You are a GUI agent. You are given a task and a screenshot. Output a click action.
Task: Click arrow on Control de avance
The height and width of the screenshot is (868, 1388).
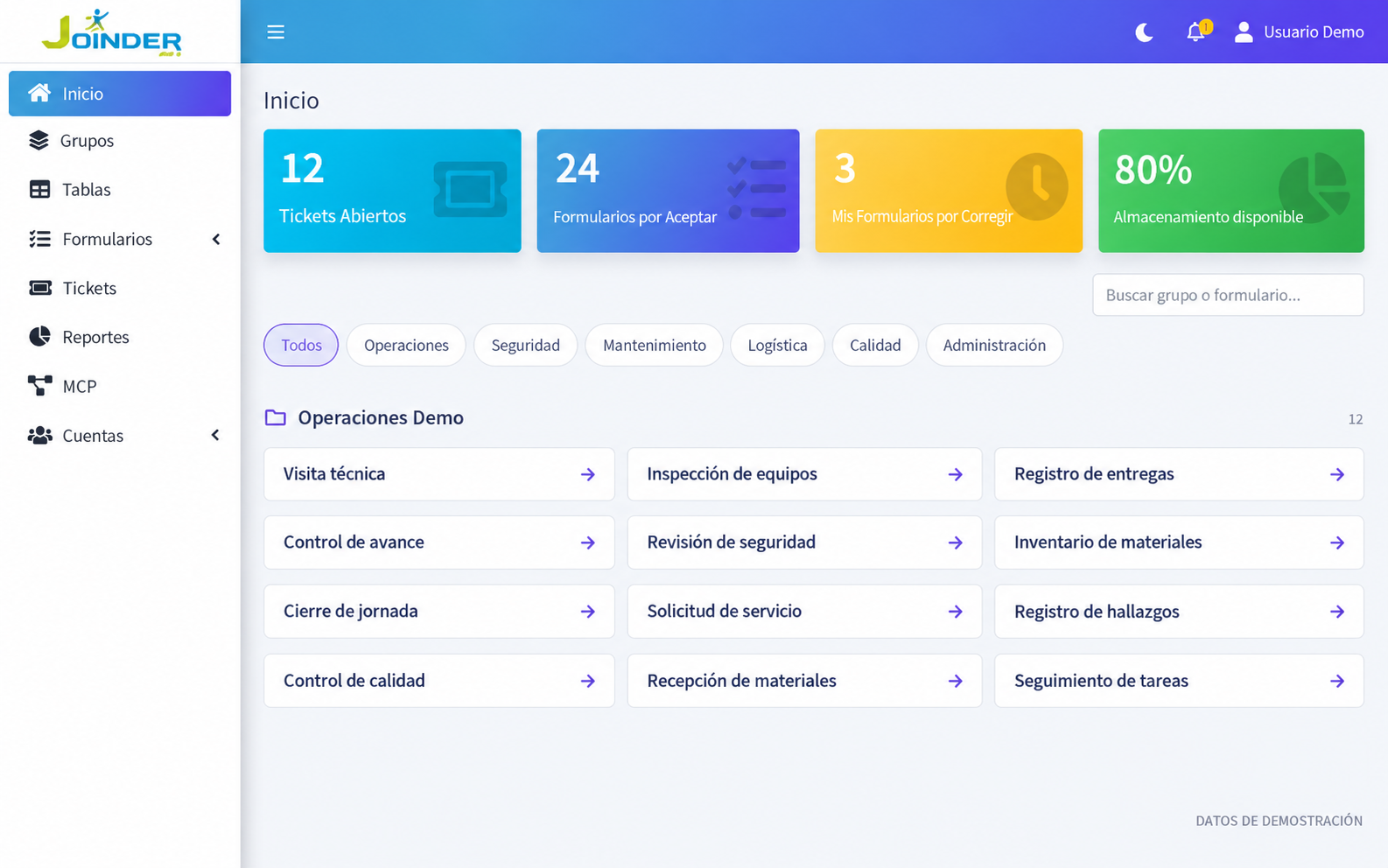coord(588,542)
